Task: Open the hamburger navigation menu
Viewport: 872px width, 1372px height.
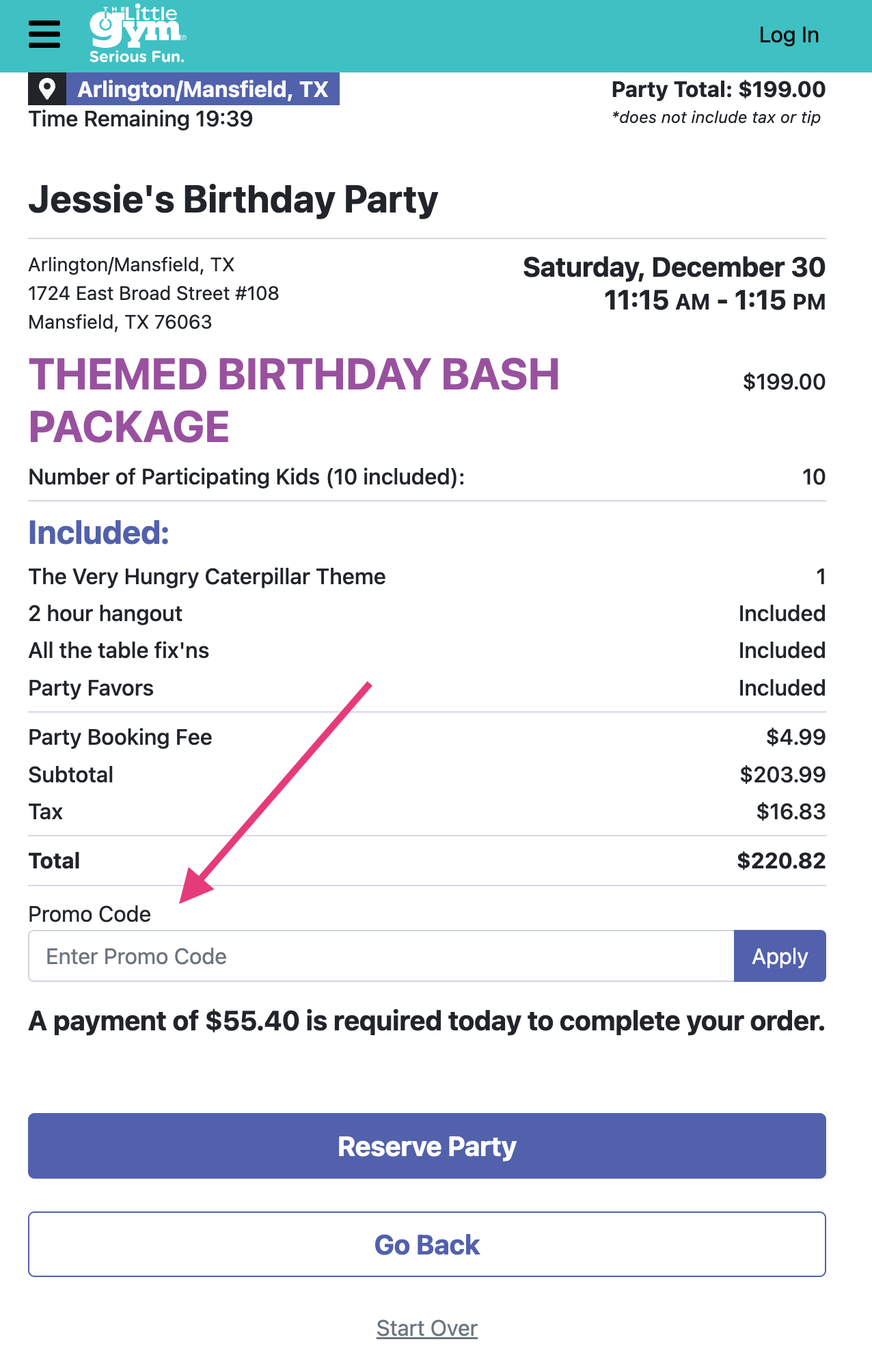Action: [x=44, y=35]
